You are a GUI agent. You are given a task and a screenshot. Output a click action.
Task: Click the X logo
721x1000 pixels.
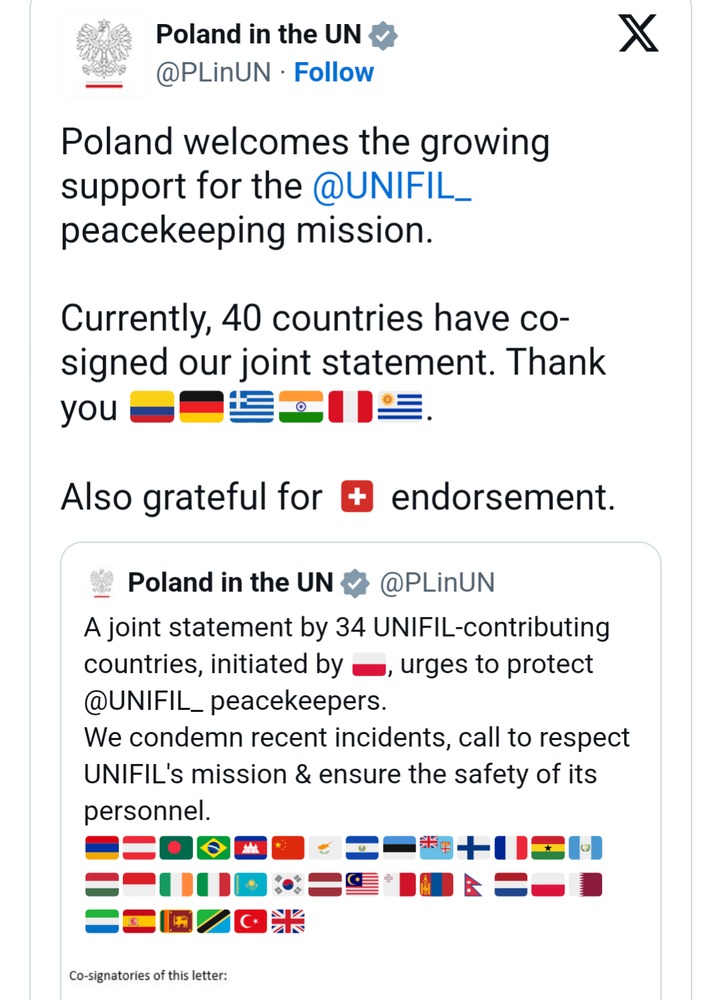coord(638,36)
